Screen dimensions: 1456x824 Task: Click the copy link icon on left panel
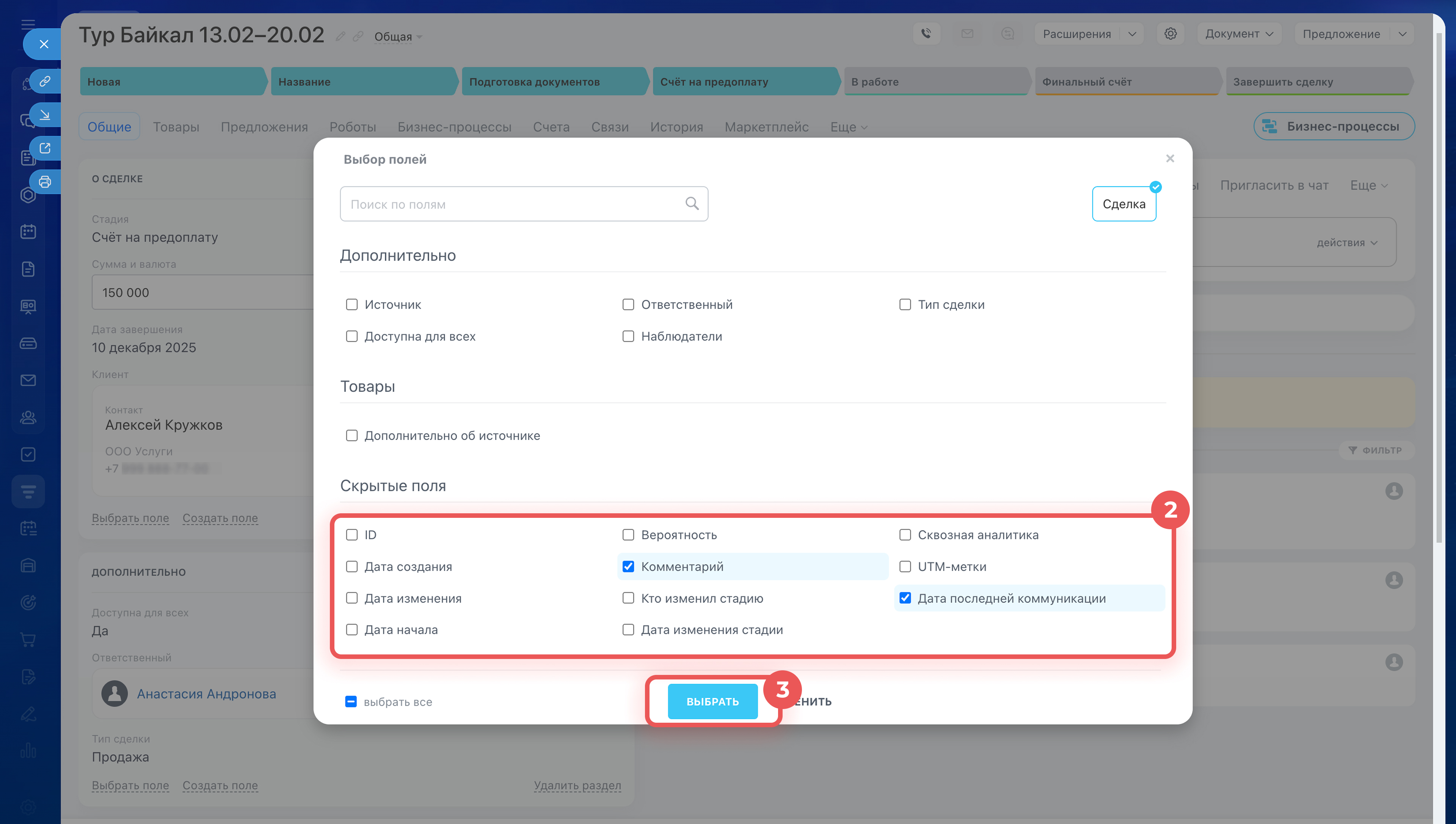click(x=45, y=81)
